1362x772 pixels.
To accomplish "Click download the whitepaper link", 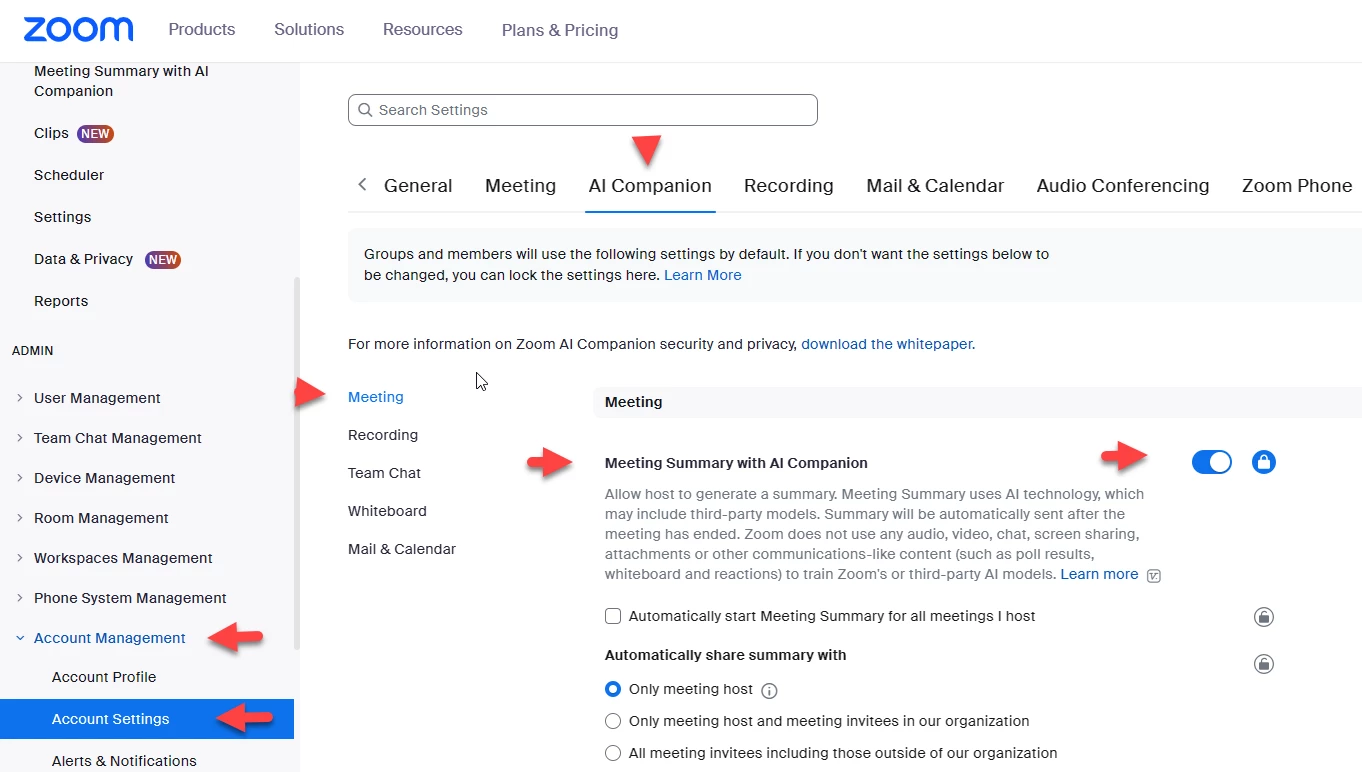I will click(x=886, y=344).
